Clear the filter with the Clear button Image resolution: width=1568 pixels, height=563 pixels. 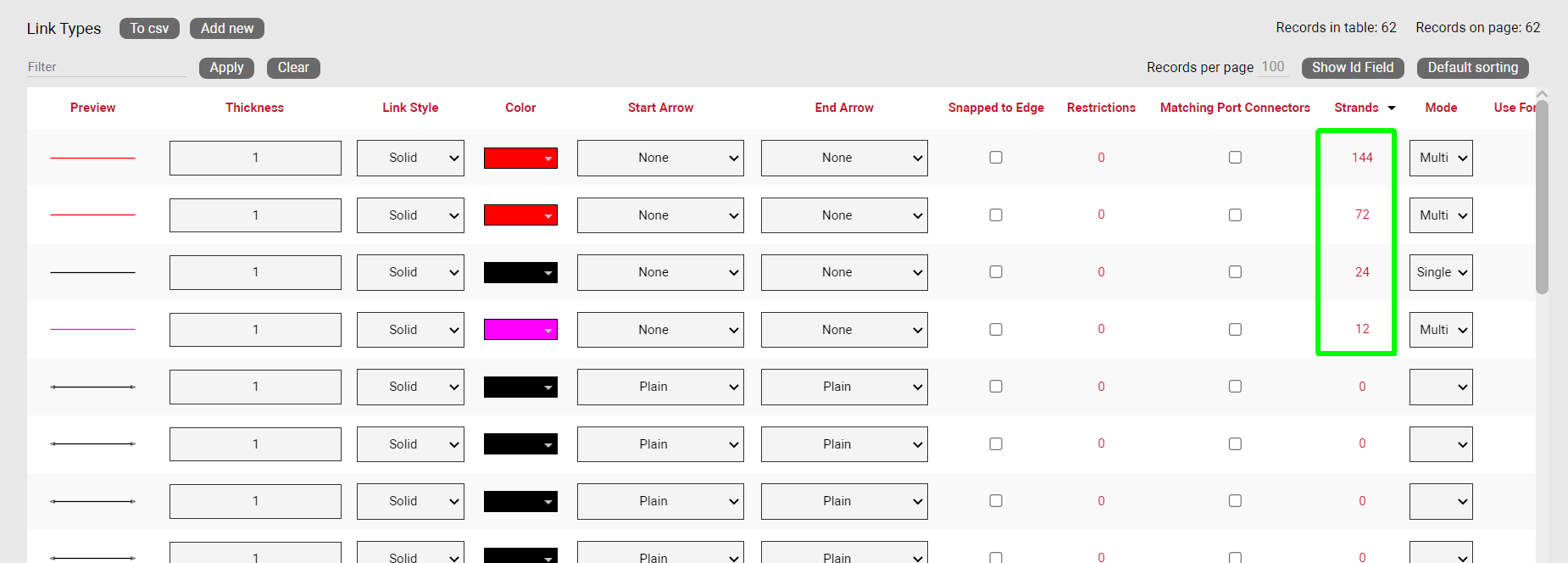293,68
